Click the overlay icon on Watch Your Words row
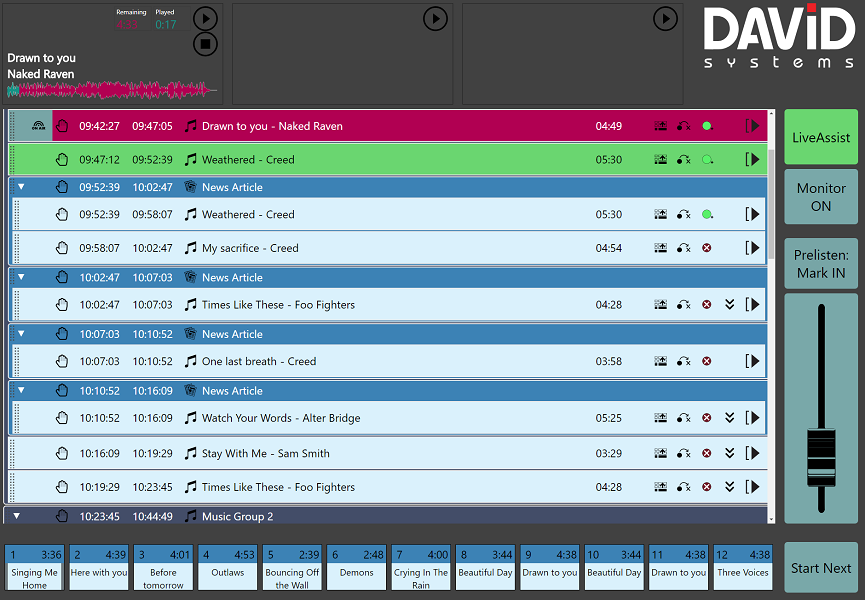The image size is (865, 600). (661, 418)
